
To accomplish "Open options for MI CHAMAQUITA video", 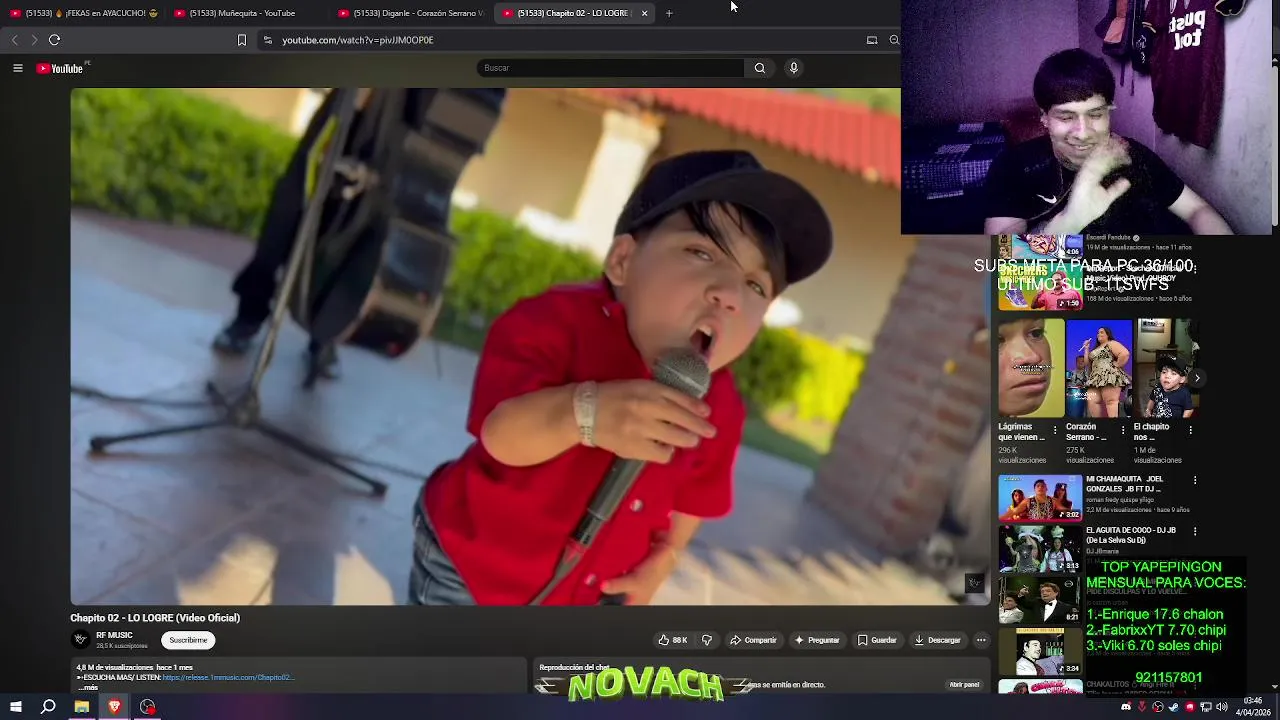I will pyautogui.click(x=1194, y=480).
